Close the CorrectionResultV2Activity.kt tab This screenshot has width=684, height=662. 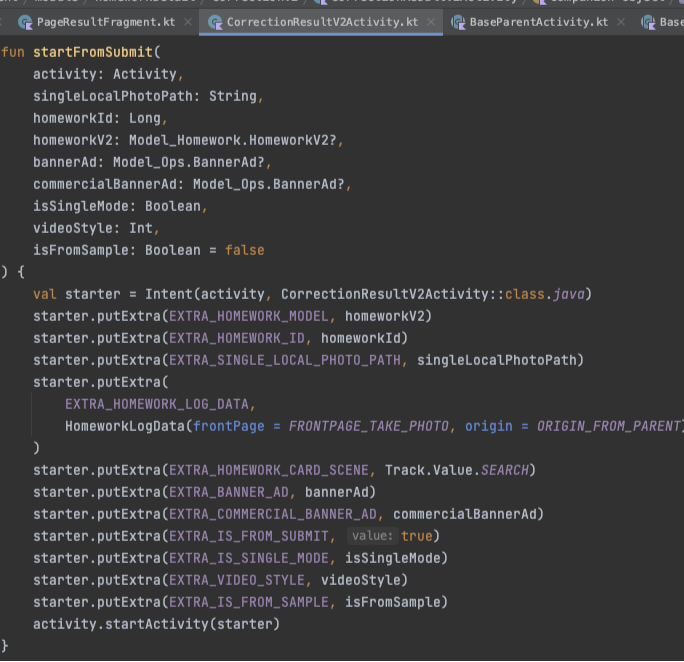pos(431,22)
